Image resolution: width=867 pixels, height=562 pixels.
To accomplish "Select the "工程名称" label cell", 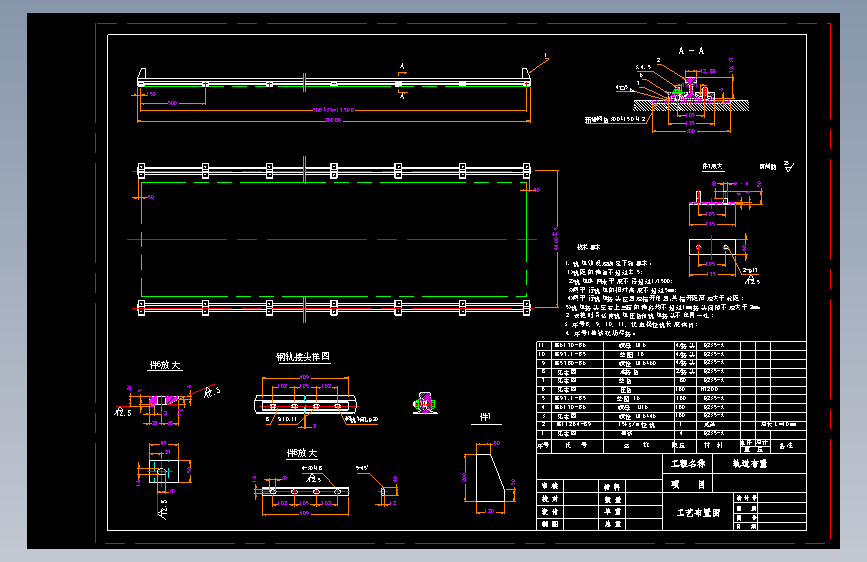I will pos(688,464).
